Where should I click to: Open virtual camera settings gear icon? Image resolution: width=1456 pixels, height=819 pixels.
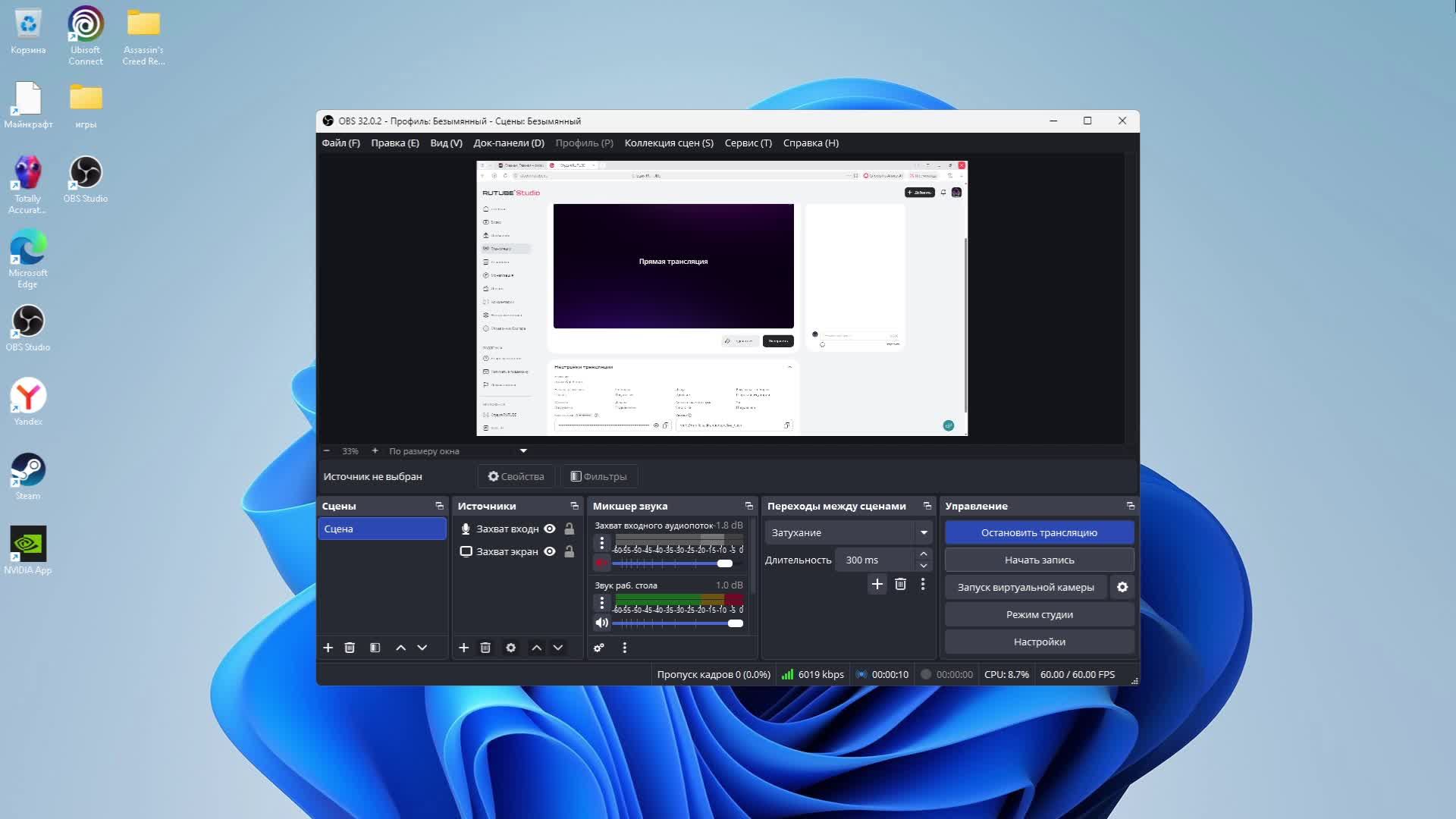[x=1122, y=587]
